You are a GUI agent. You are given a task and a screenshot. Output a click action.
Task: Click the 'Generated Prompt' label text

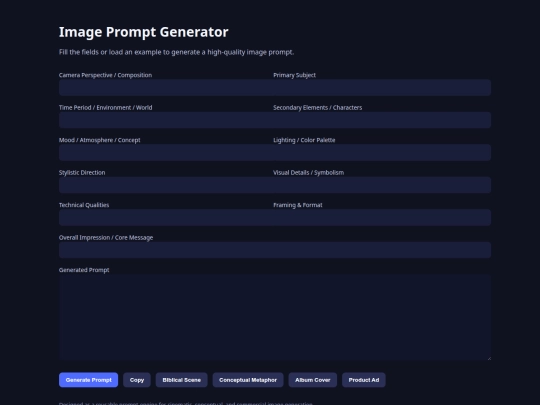click(84, 270)
